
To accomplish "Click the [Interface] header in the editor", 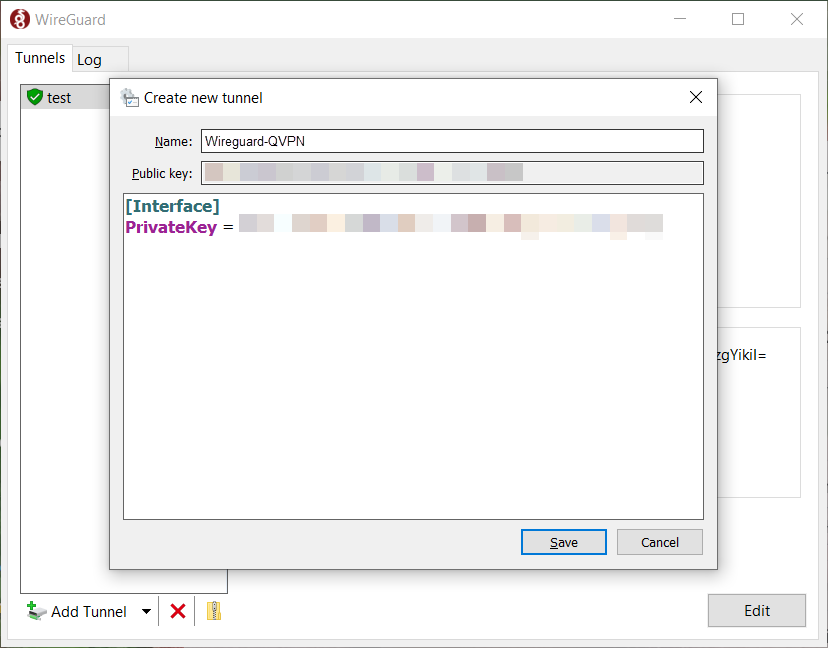I will tap(173, 206).
